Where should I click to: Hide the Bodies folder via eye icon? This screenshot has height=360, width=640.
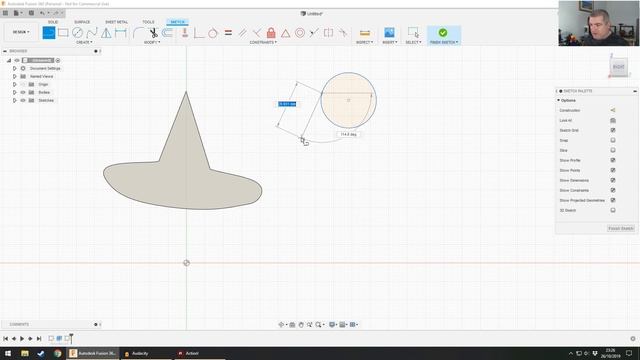(x=23, y=92)
